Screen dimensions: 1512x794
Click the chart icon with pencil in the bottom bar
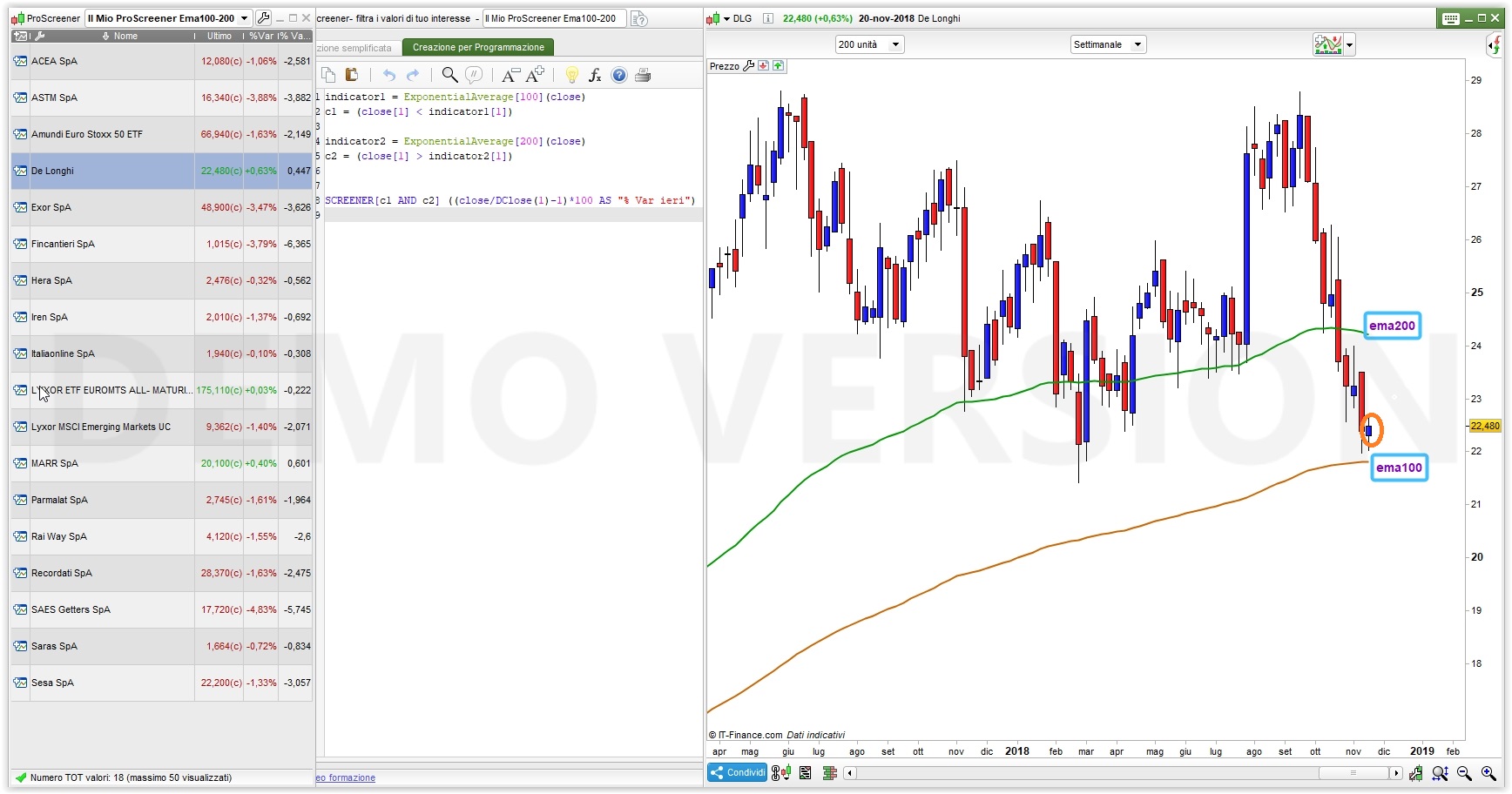coord(1416,773)
